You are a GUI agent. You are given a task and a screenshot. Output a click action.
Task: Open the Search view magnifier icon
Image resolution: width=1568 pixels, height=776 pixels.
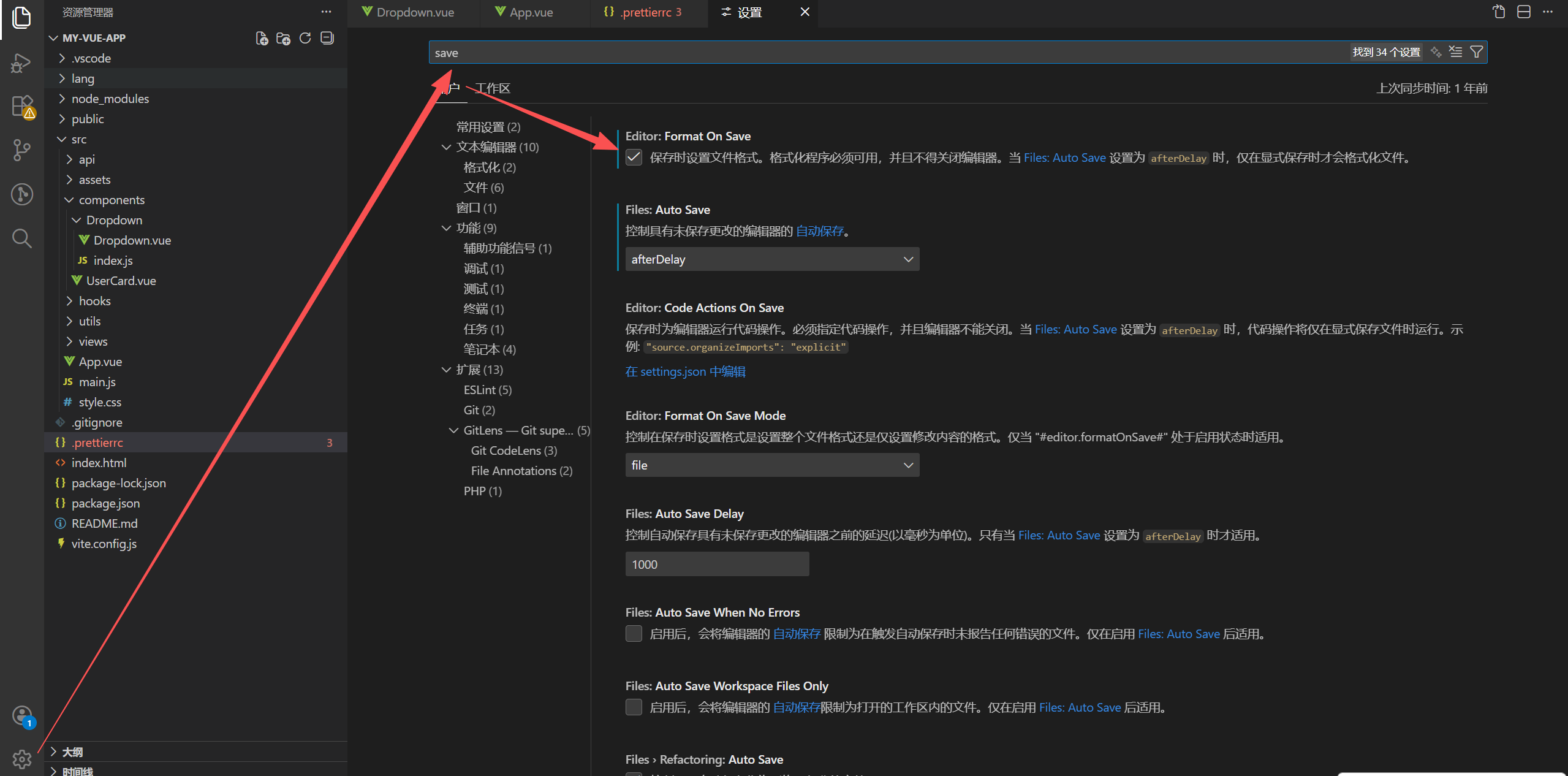click(x=21, y=238)
